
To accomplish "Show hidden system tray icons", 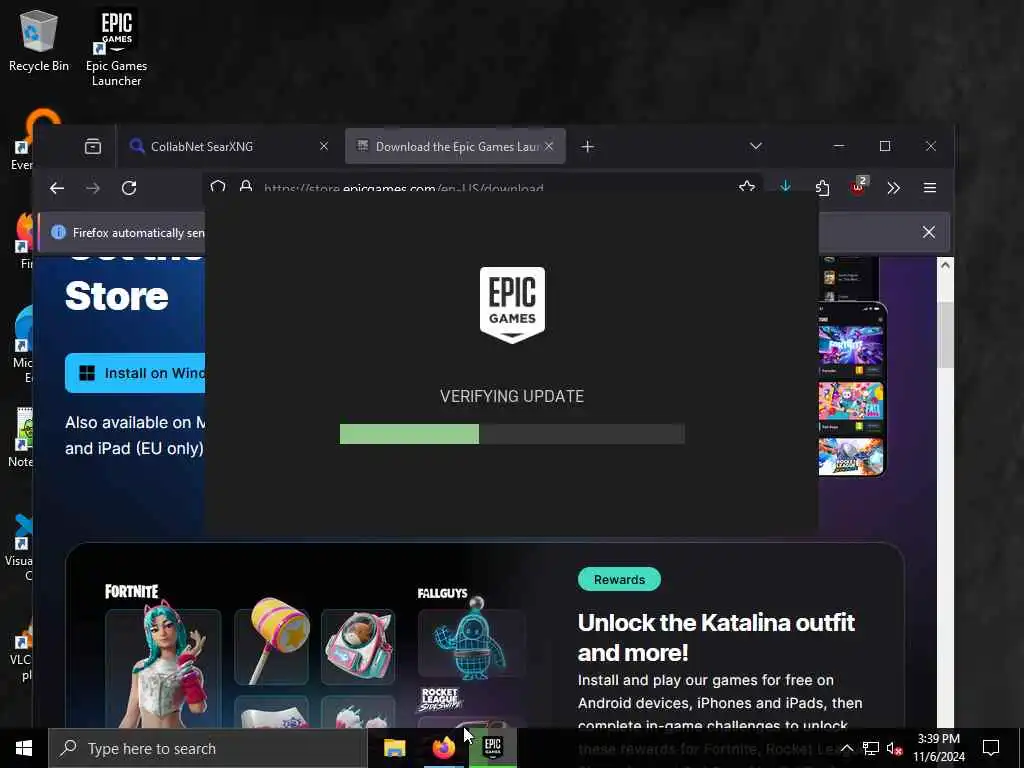I will pyautogui.click(x=846, y=748).
